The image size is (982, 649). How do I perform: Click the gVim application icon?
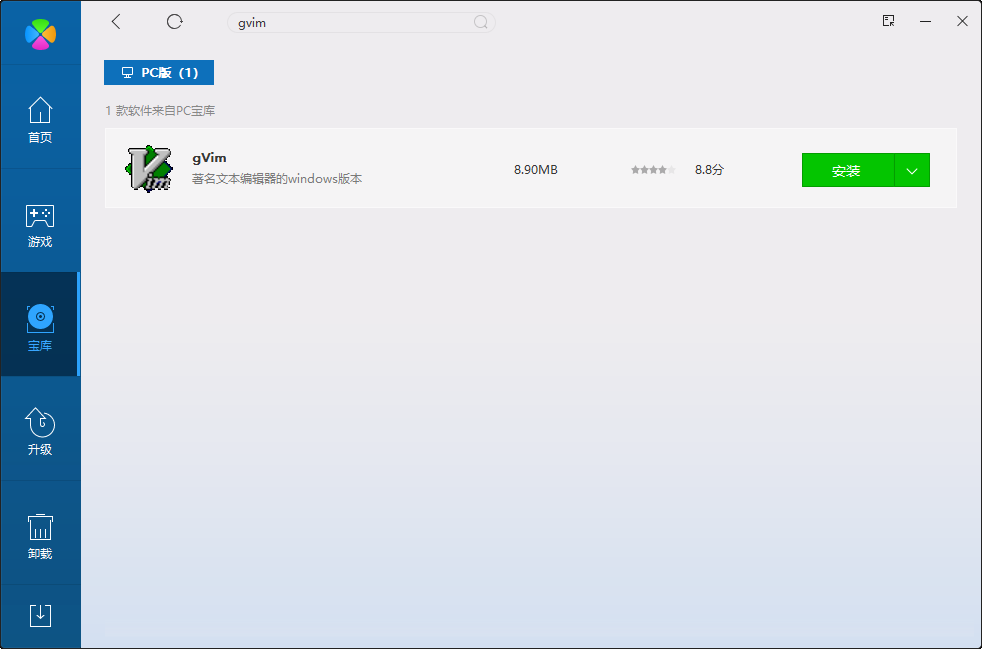point(148,169)
